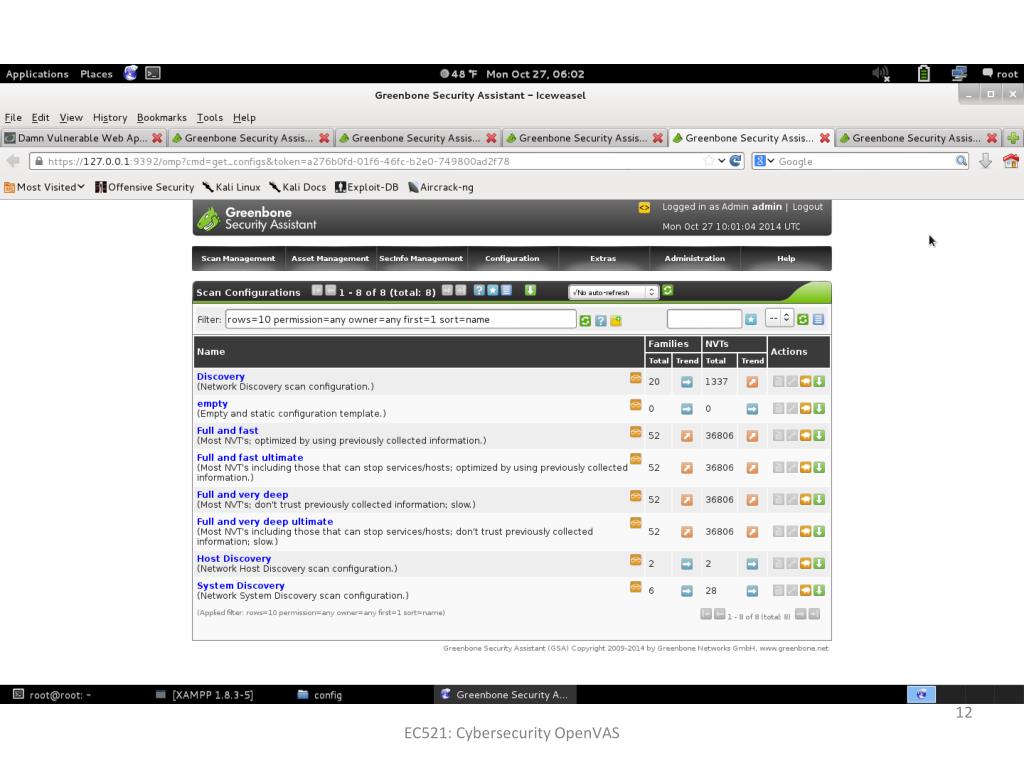The width and height of the screenshot is (1024, 768).
Task: Click the Iceweasel home icon
Action: (1011, 161)
